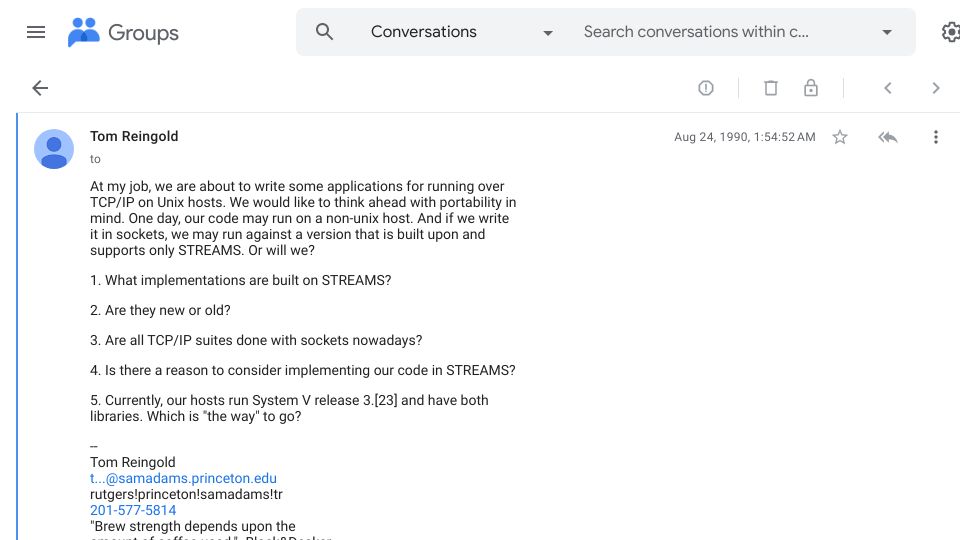The image size is (960, 540).
Task: Open settings gear icon
Action: [x=950, y=32]
